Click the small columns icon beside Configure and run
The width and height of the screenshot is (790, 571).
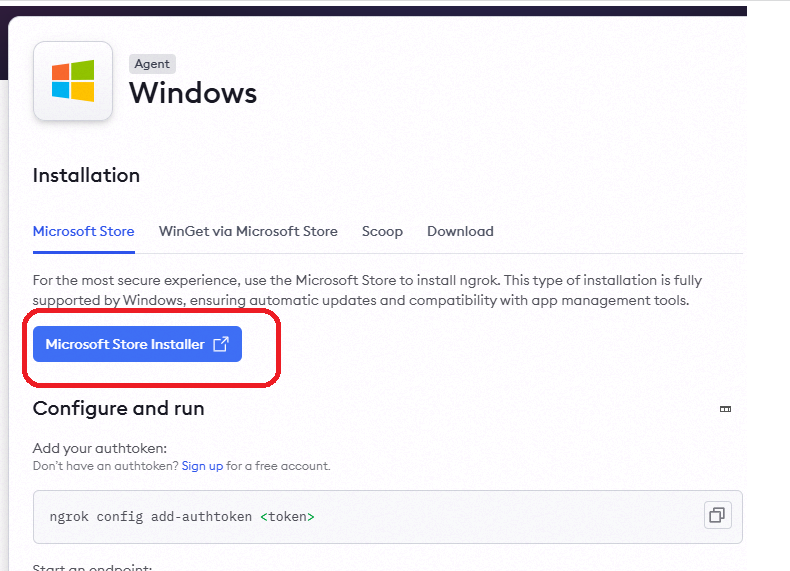tap(725, 409)
